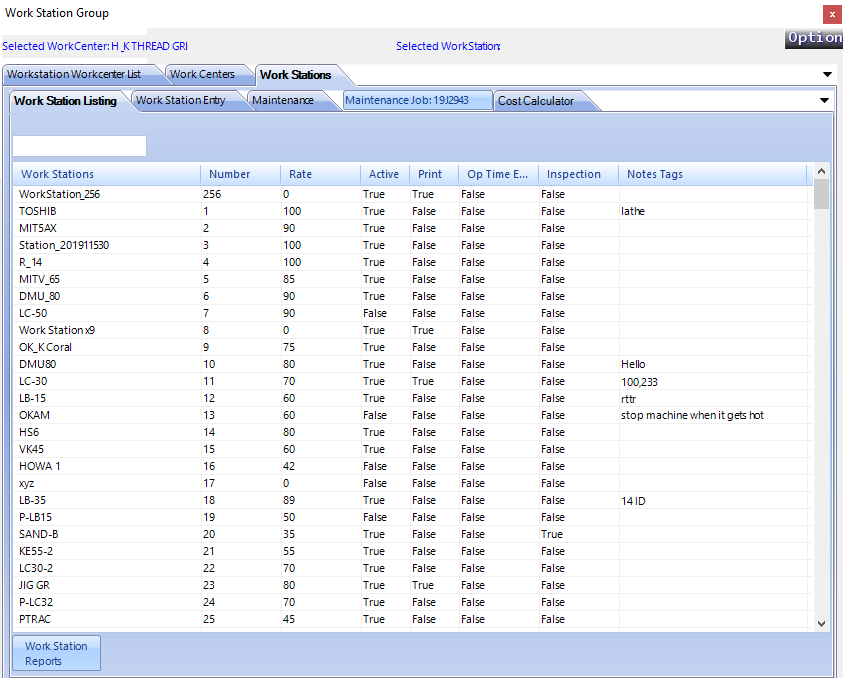Select the OK_K Coral row
Screen dimensions: 843x678
pos(412,347)
